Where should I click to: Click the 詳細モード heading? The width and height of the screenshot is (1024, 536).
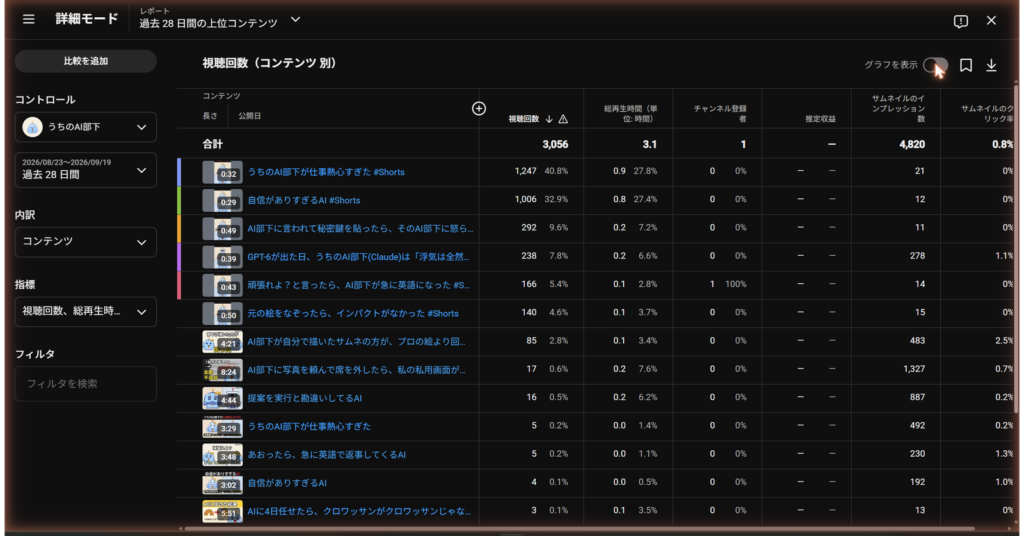click(x=86, y=19)
